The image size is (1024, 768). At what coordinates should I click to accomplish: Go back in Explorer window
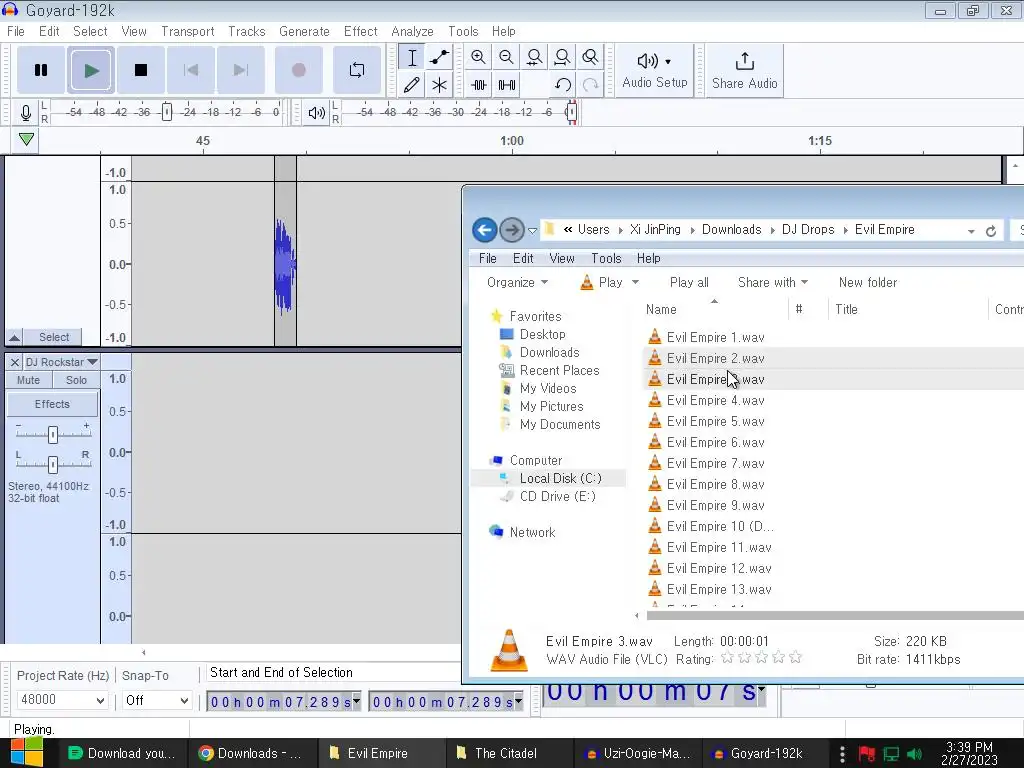(485, 230)
